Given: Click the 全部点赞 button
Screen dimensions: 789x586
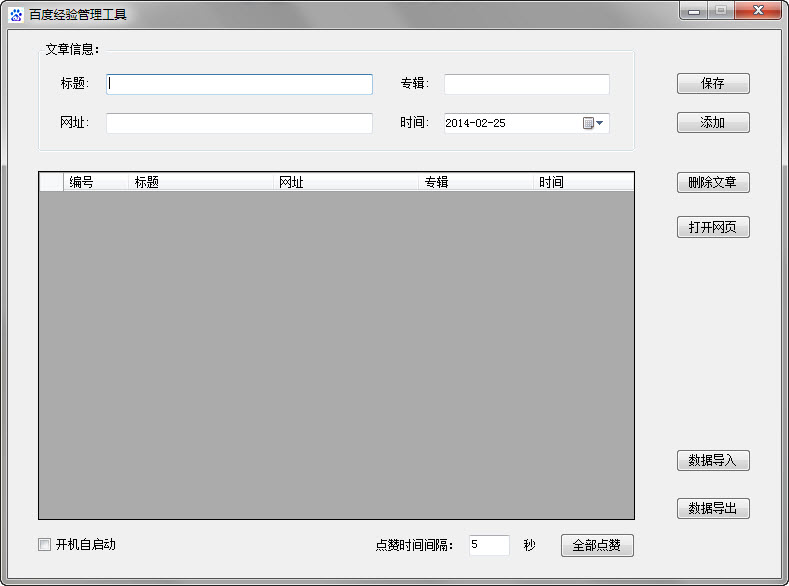Looking at the screenshot, I should pos(597,545).
